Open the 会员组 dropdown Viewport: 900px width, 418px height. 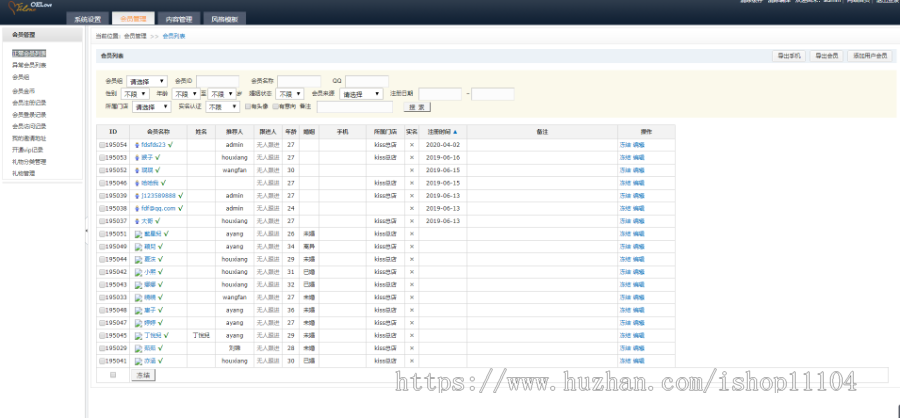(146, 81)
